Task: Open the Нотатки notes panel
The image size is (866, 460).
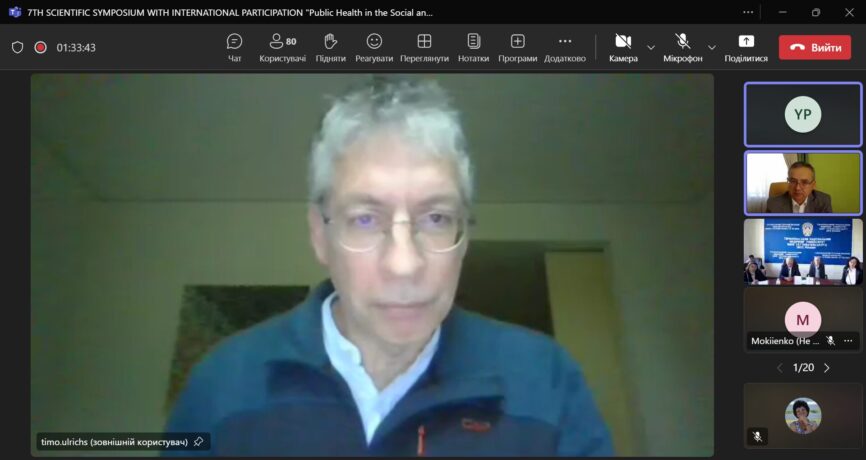Action: [473, 47]
